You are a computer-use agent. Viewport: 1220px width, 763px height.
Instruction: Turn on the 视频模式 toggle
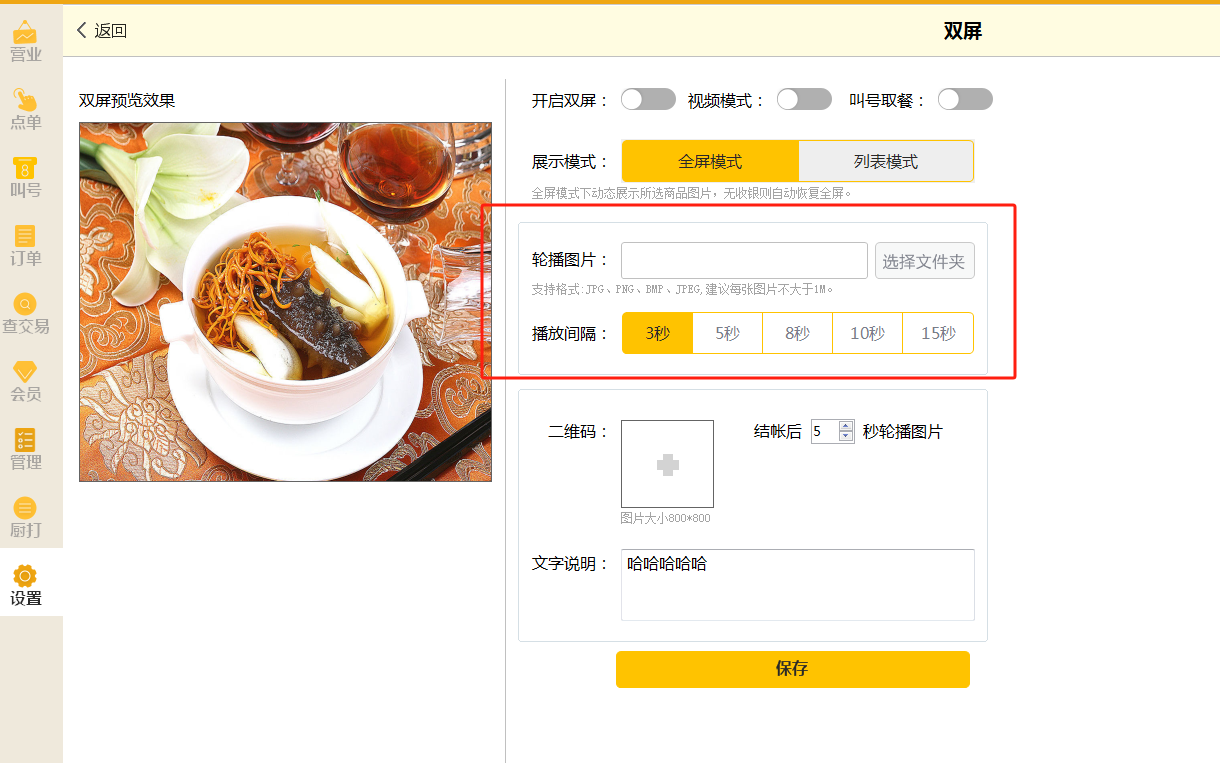804,99
